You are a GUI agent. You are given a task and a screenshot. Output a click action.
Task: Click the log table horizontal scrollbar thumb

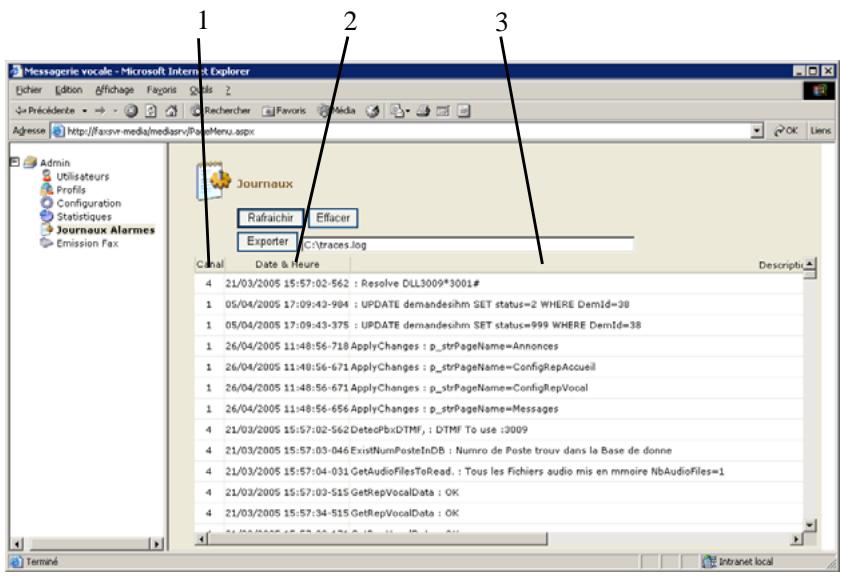coord(377,538)
